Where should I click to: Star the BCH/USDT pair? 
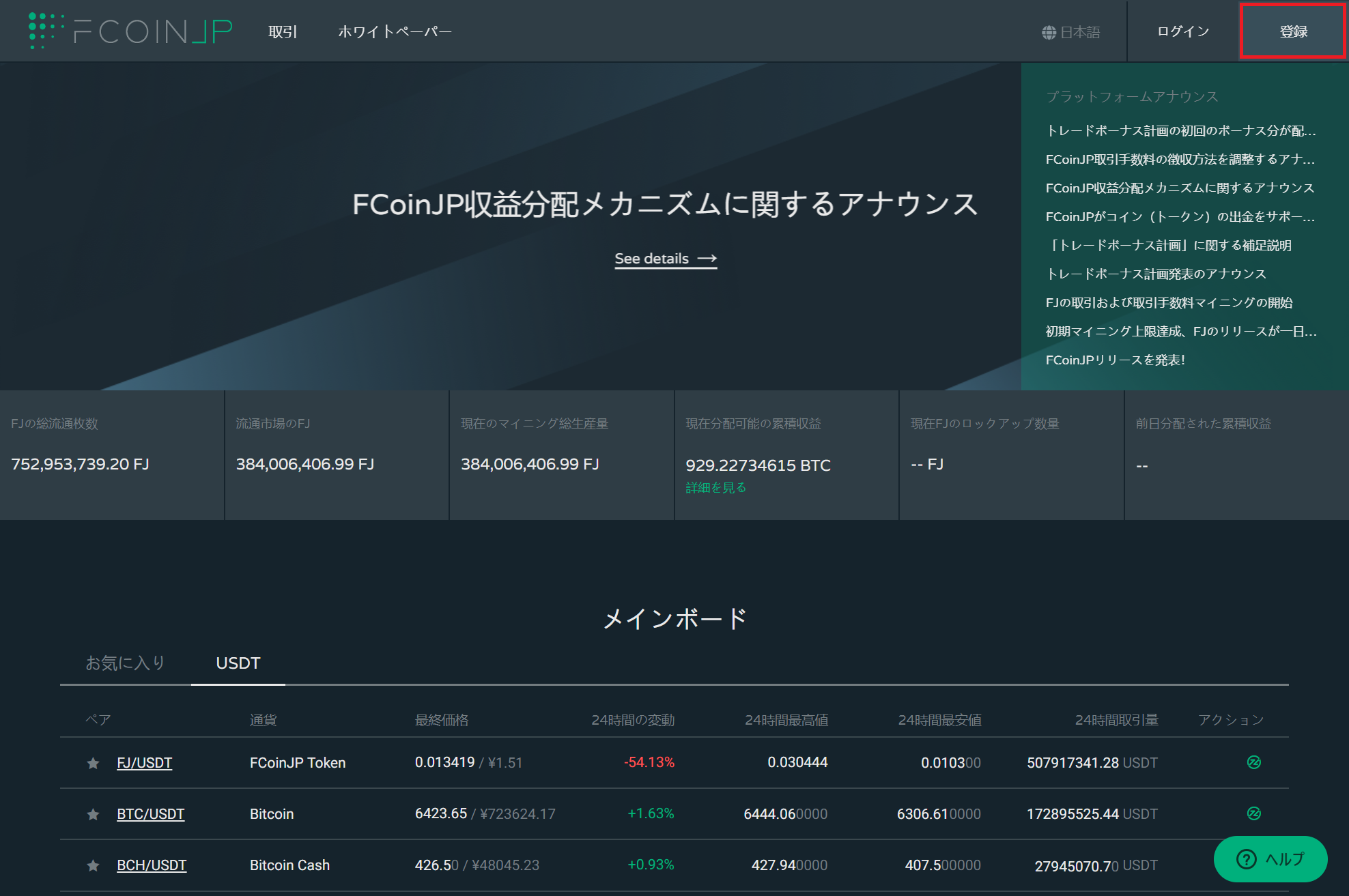(x=94, y=865)
